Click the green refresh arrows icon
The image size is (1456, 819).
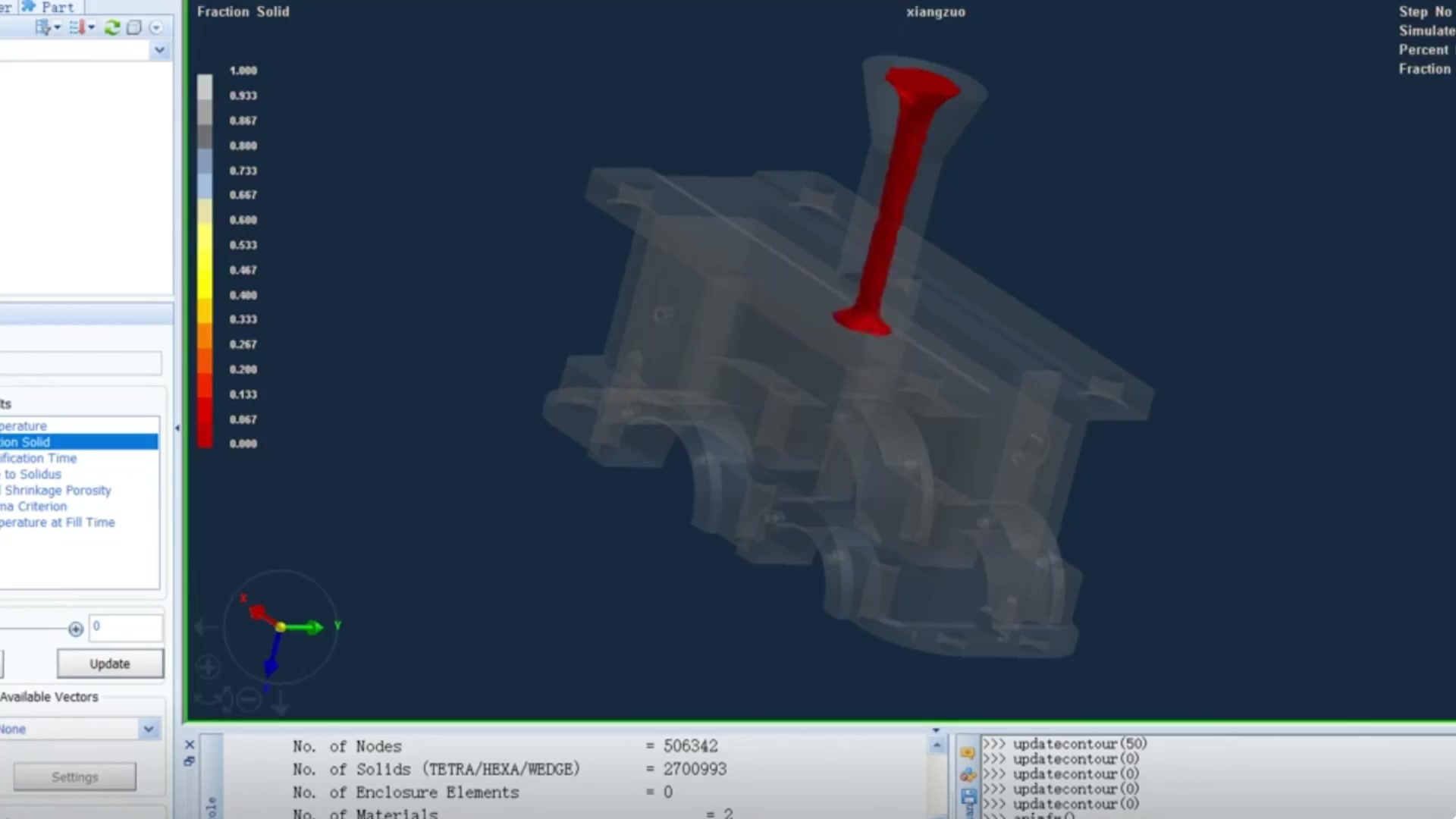[112, 28]
